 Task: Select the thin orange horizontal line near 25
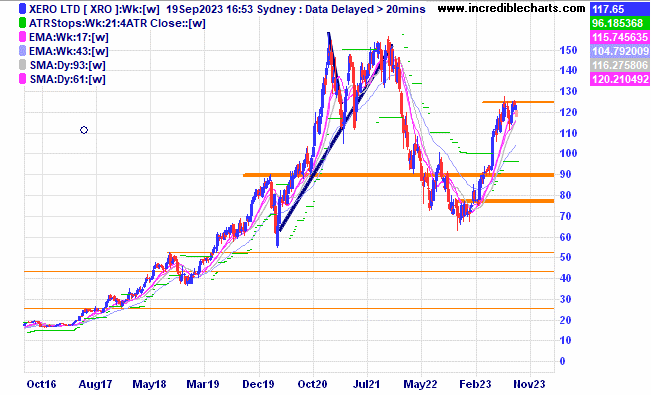point(289,308)
